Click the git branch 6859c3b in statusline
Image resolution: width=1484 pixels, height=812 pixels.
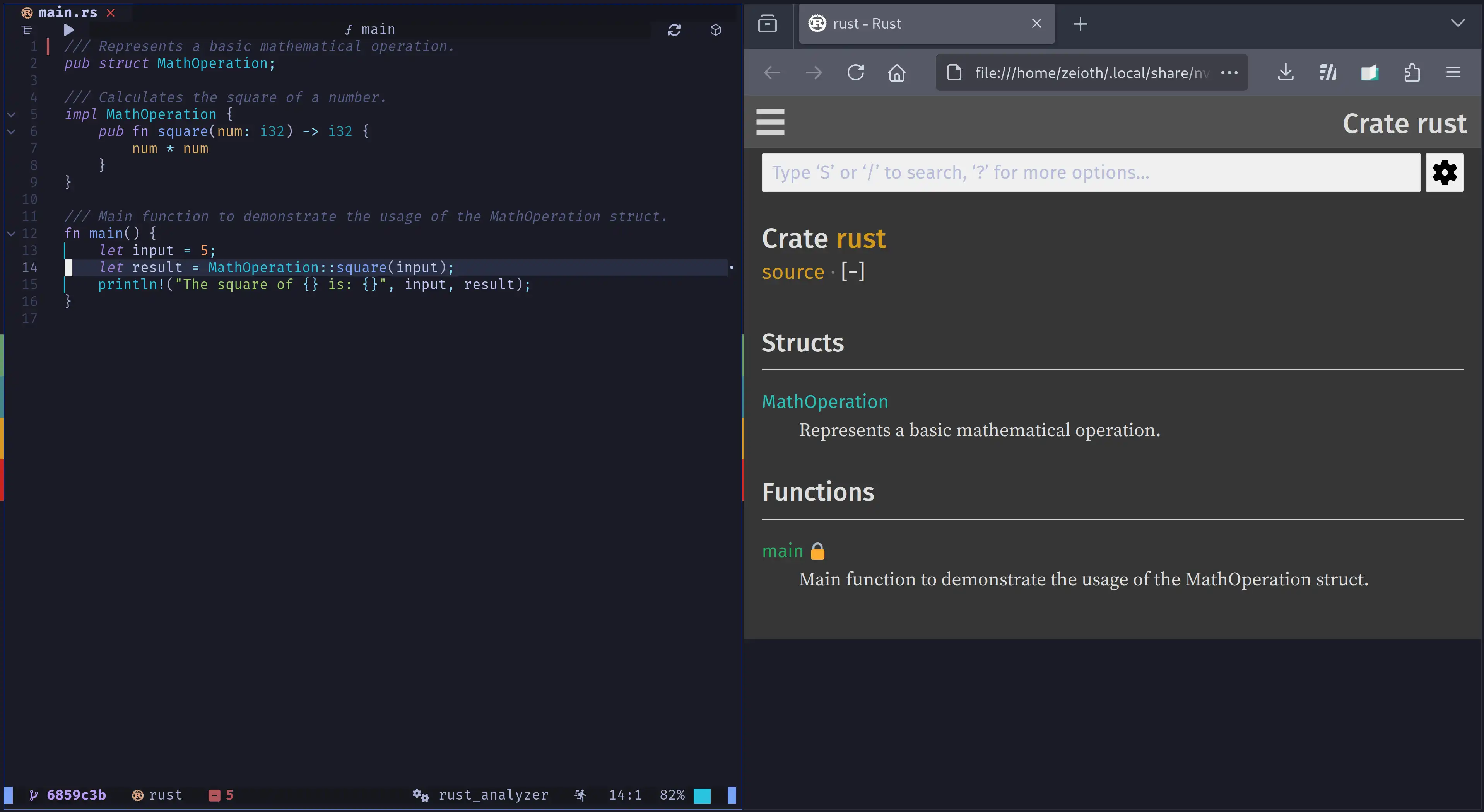68,795
